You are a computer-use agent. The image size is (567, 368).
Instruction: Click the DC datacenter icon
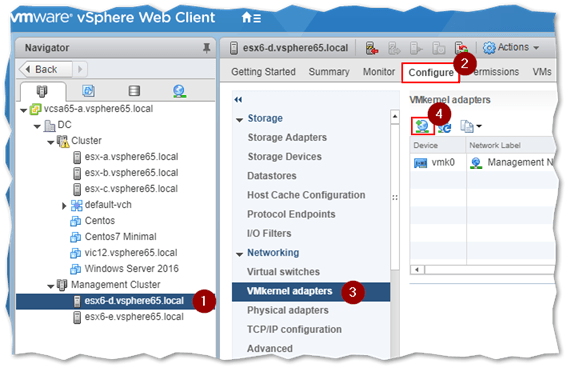(49, 126)
